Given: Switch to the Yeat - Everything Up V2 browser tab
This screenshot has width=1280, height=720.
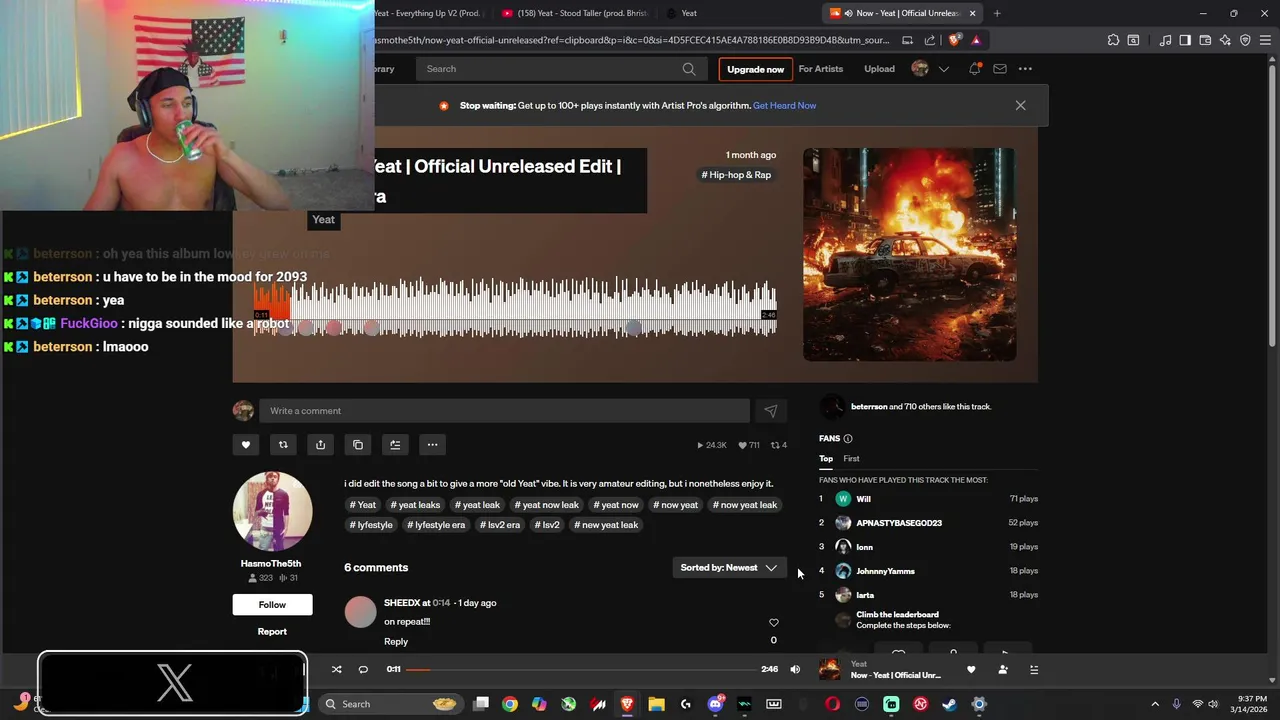Looking at the screenshot, I should click(x=430, y=13).
